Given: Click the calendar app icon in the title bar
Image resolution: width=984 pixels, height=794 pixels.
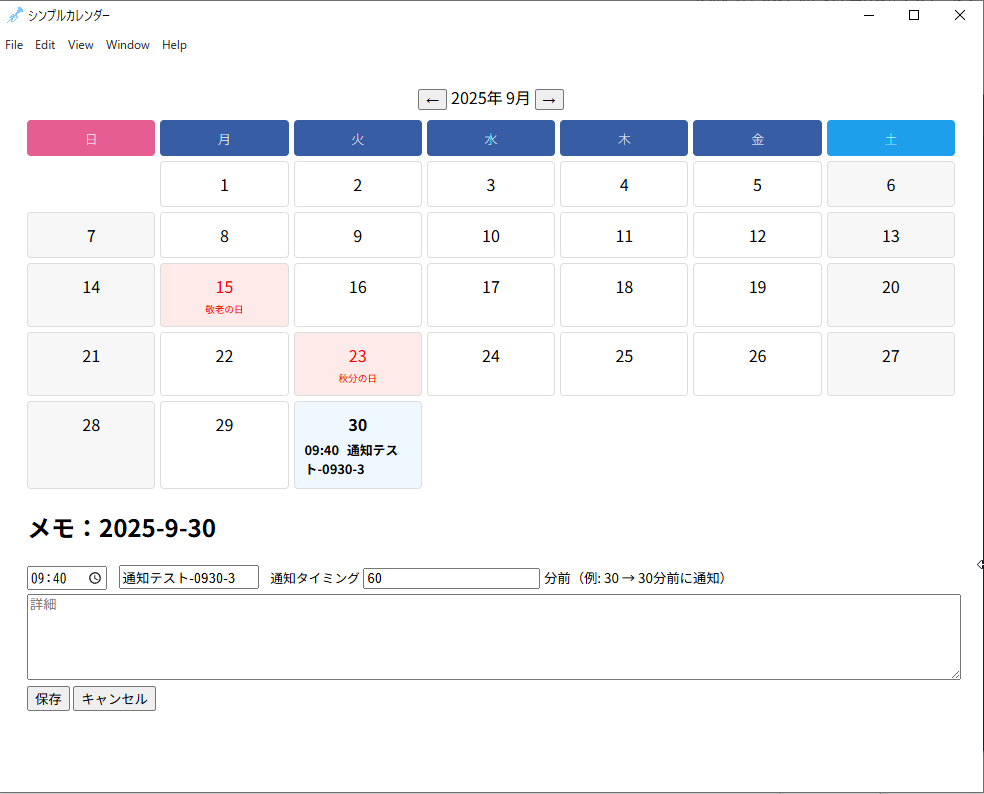Looking at the screenshot, I should [x=14, y=15].
